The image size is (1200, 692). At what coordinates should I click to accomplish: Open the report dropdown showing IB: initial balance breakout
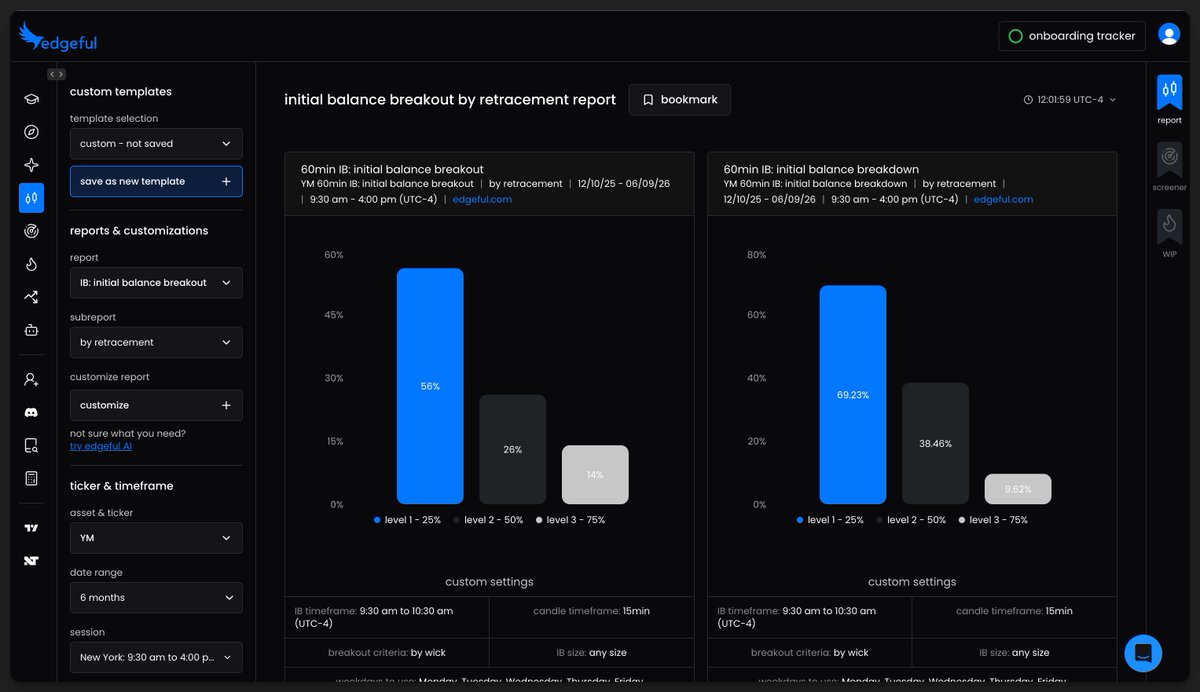[x=156, y=282]
